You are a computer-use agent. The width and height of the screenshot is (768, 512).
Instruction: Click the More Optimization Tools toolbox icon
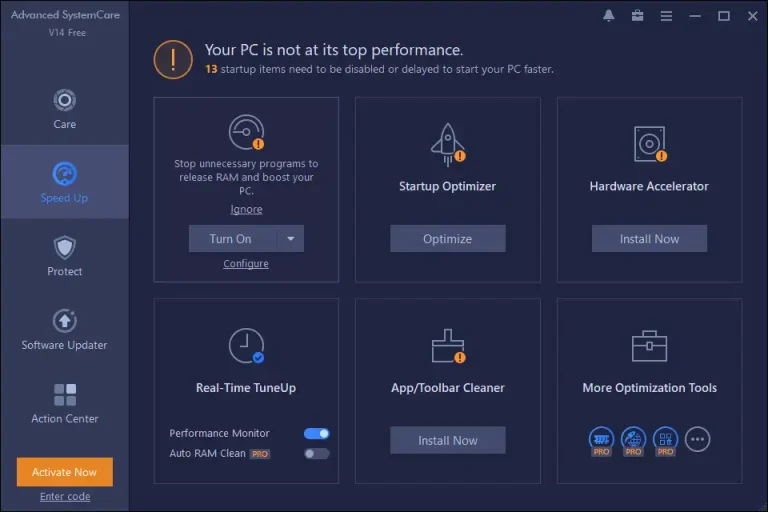pyautogui.click(x=649, y=346)
